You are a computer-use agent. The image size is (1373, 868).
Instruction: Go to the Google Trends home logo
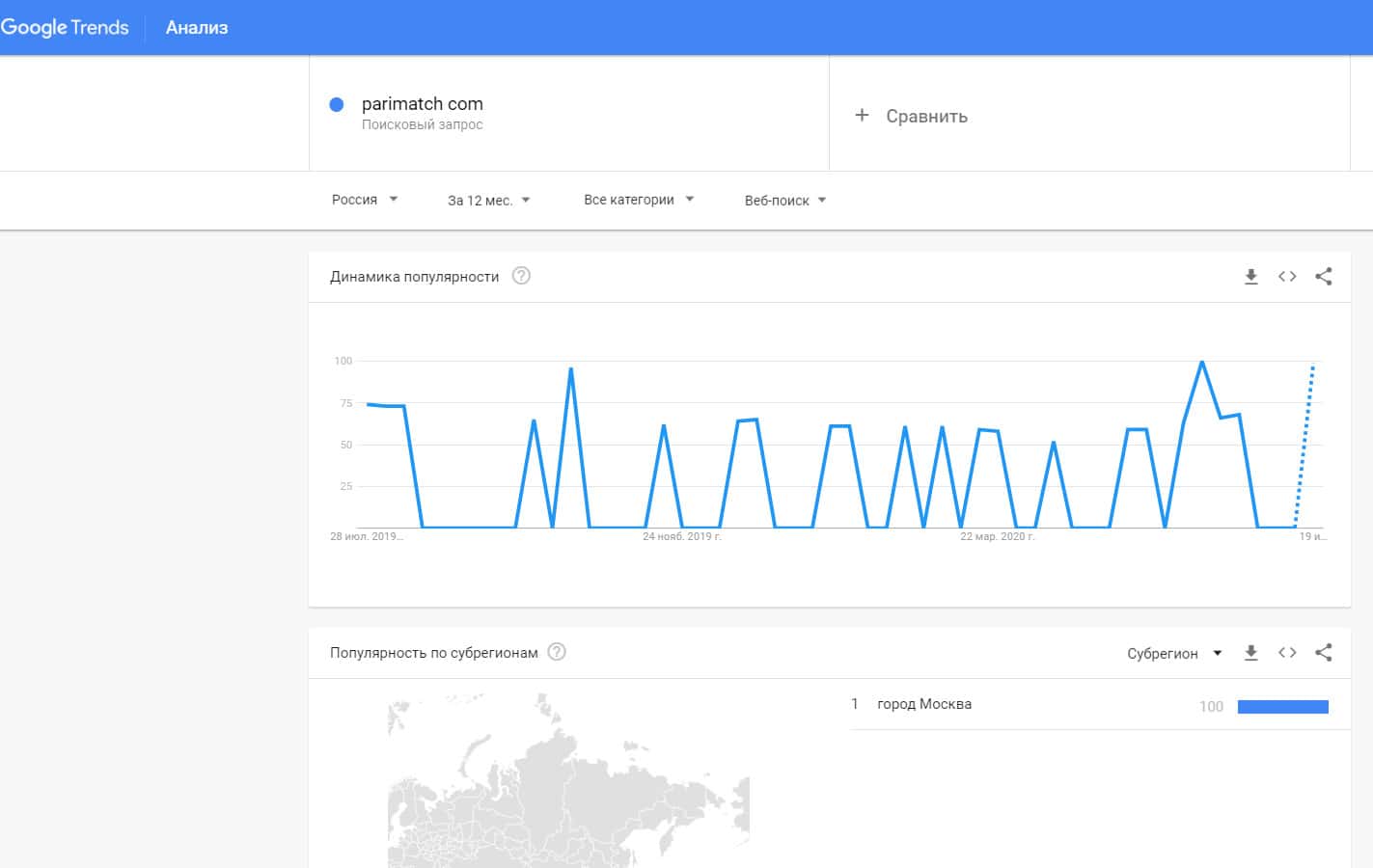click(x=65, y=28)
